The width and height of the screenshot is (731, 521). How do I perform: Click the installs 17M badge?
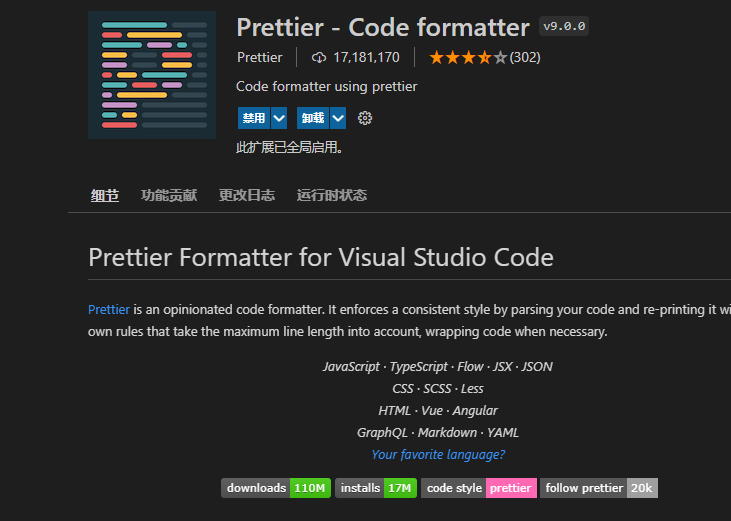[376, 488]
